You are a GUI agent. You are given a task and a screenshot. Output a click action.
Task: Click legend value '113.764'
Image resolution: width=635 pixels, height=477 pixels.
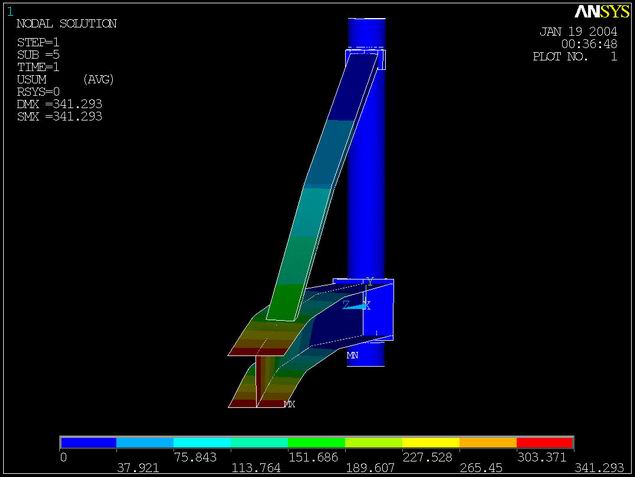tap(256, 468)
